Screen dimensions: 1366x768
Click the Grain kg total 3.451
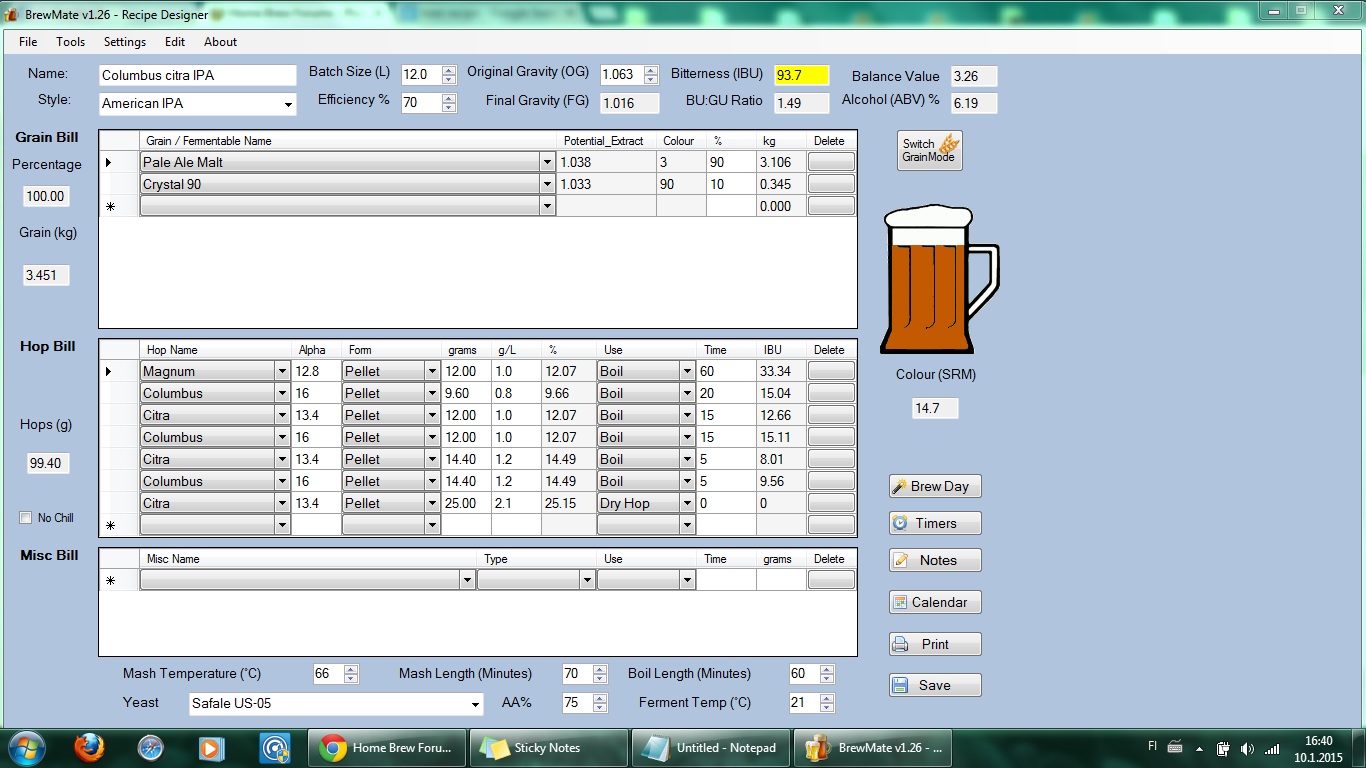46,274
